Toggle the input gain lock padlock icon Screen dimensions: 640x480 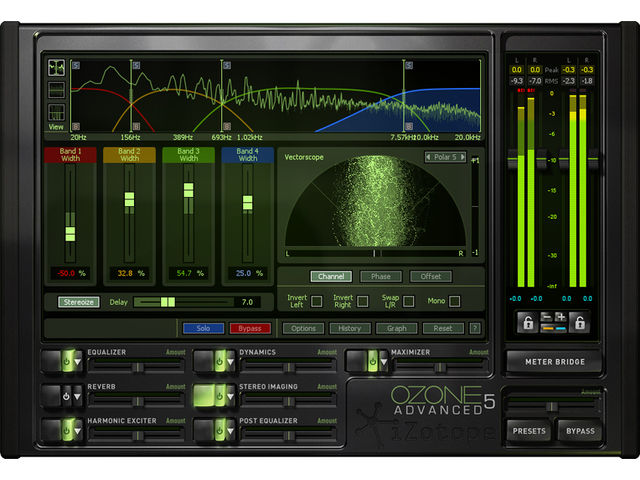(x=528, y=322)
